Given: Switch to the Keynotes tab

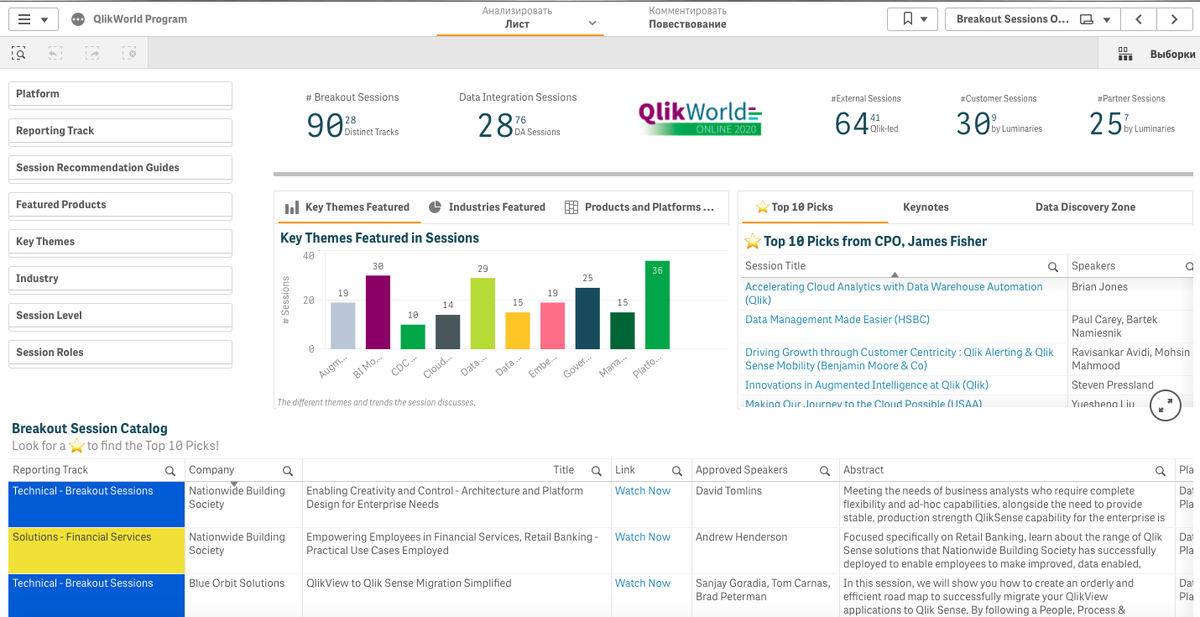Looking at the screenshot, I should click(925, 207).
